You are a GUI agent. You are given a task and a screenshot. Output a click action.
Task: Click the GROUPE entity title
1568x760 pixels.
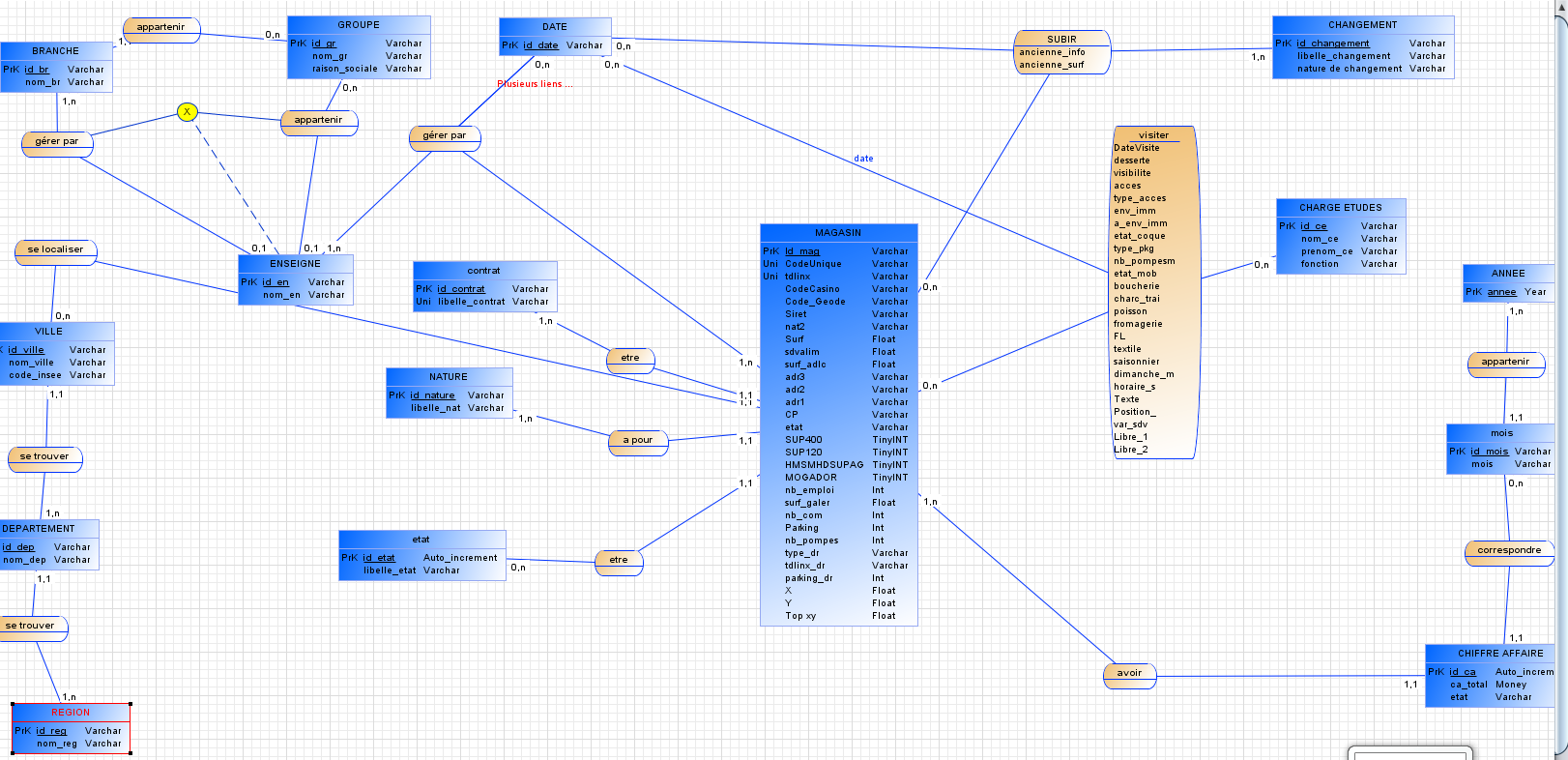coord(359,25)
